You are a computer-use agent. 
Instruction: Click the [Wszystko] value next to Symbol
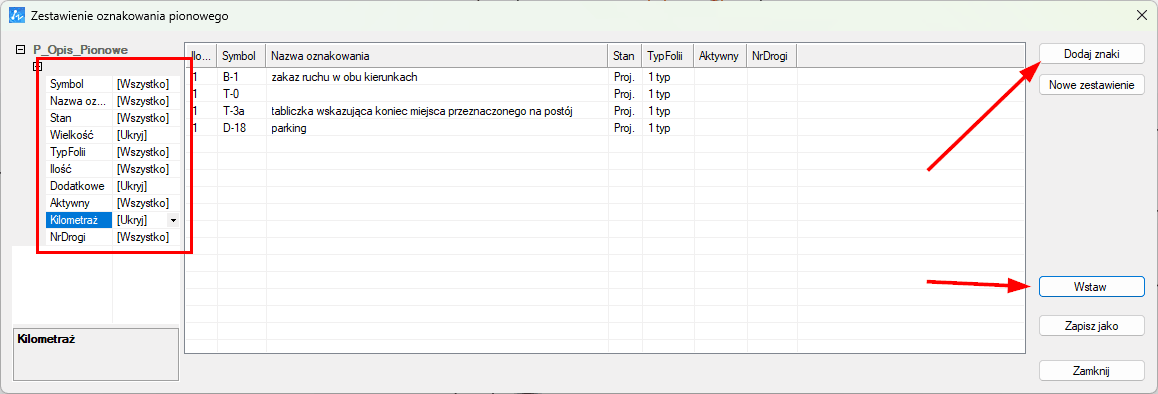pyautogui.click(x=143, y=84)
